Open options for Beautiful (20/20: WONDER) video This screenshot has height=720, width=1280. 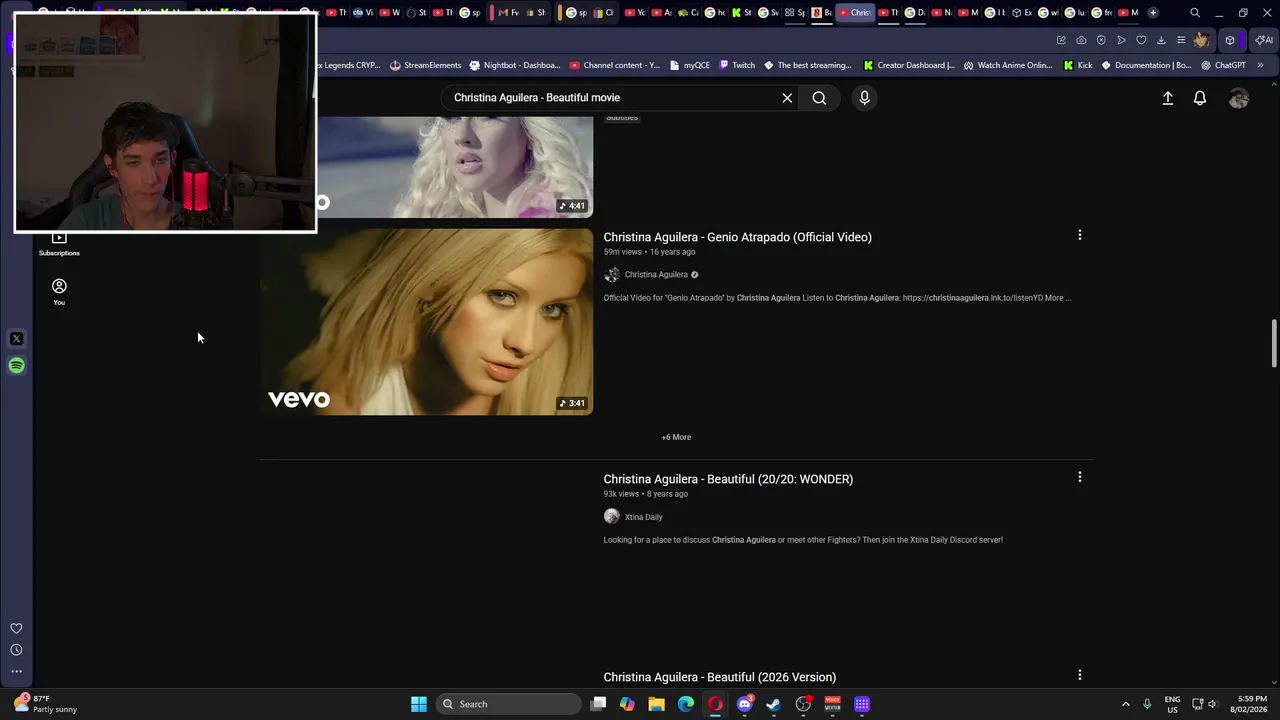pyautogui.click(x=1079, y=477)
